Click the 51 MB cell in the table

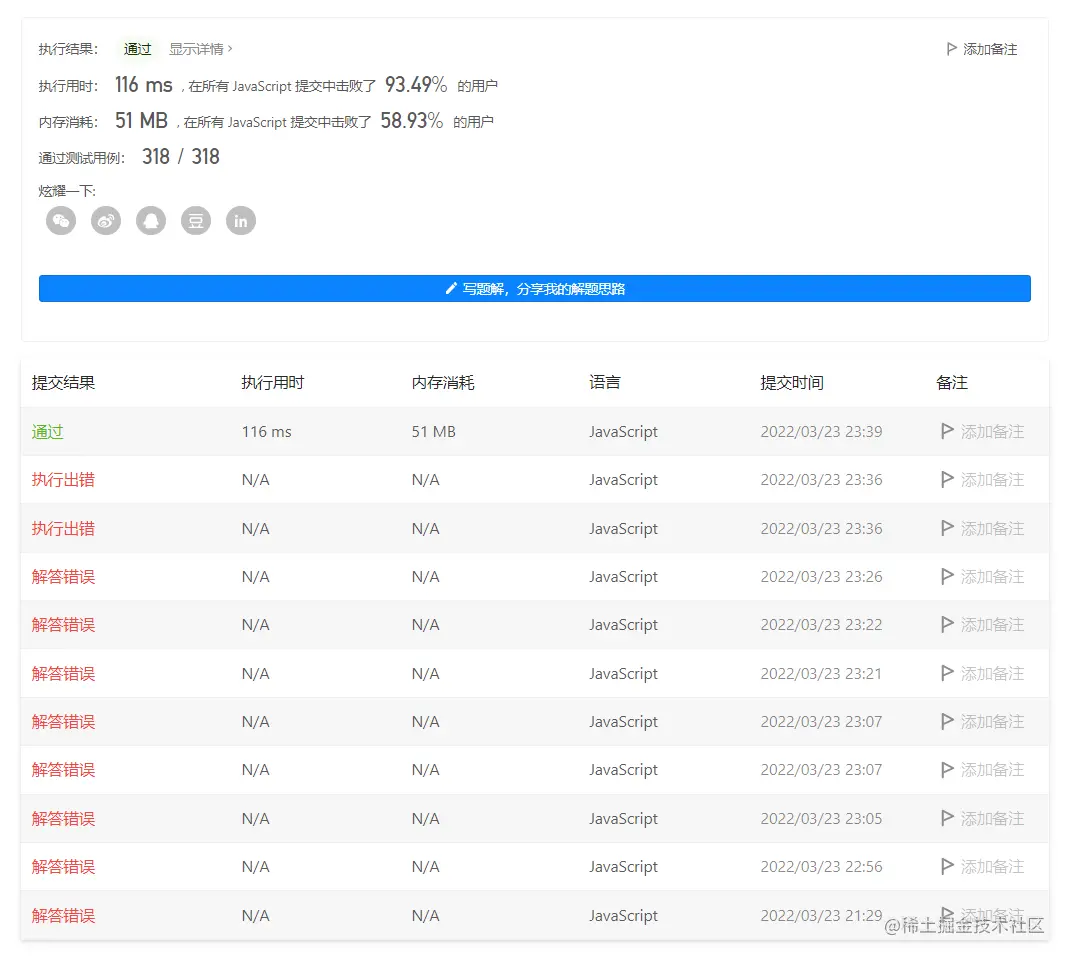tap(433, 431)
